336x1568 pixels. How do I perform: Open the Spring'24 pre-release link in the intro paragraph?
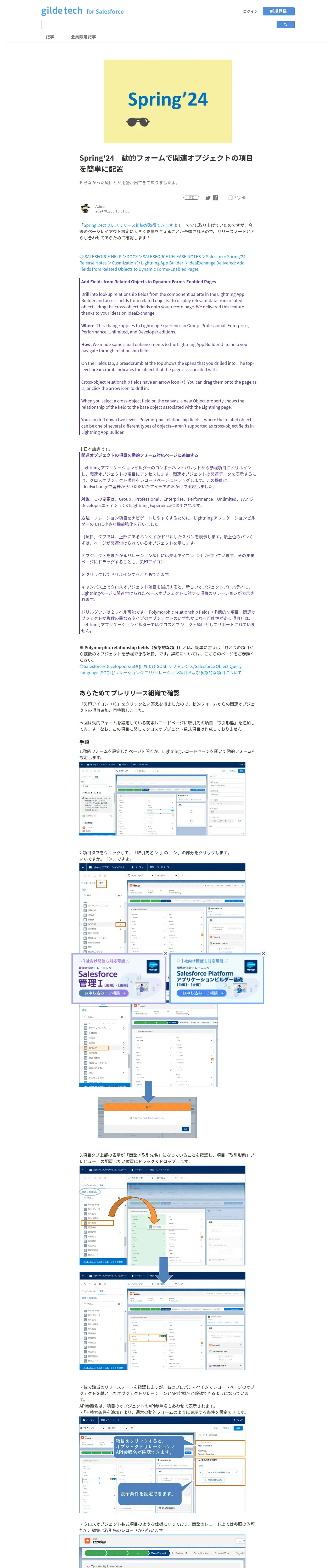(x=133, y=225)
